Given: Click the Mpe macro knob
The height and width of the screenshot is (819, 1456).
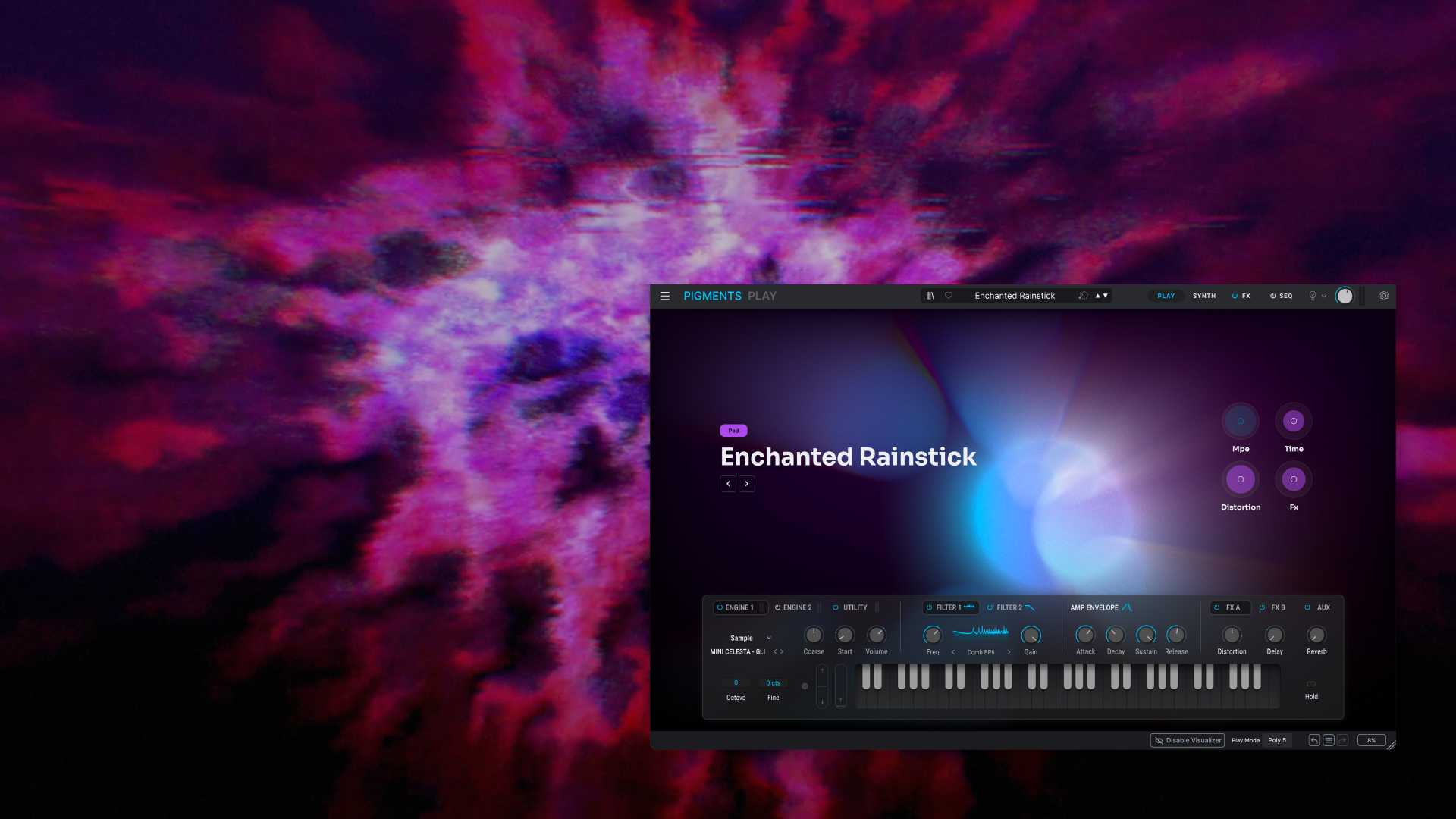Looking at the screenshot, I should point(1241,421).
